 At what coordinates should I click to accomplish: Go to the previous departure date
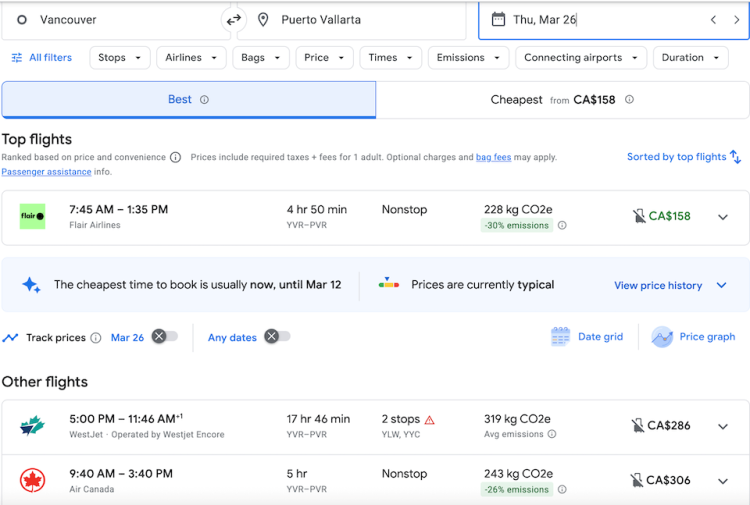714,20
